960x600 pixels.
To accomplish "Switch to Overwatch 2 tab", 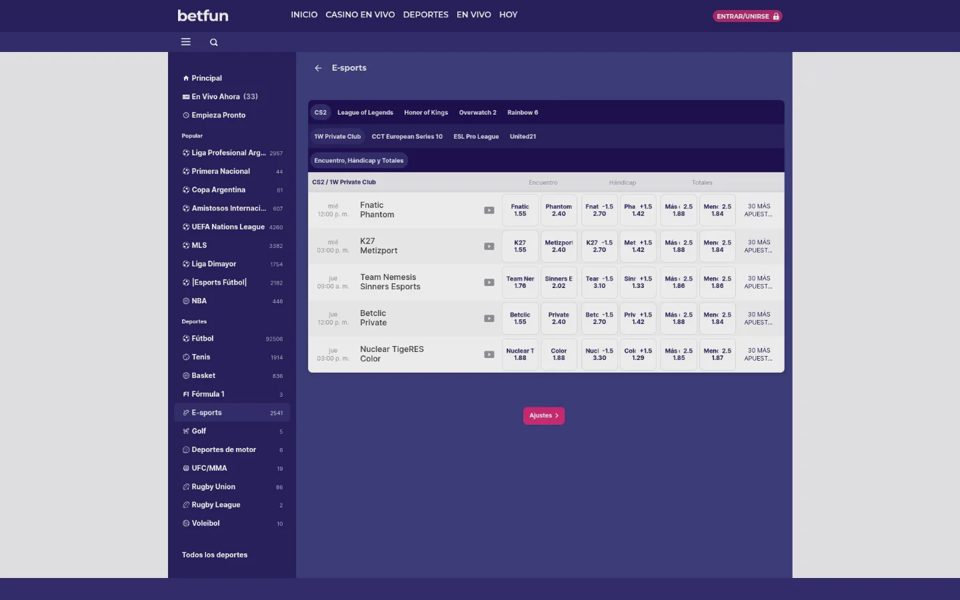I will 478,113.
